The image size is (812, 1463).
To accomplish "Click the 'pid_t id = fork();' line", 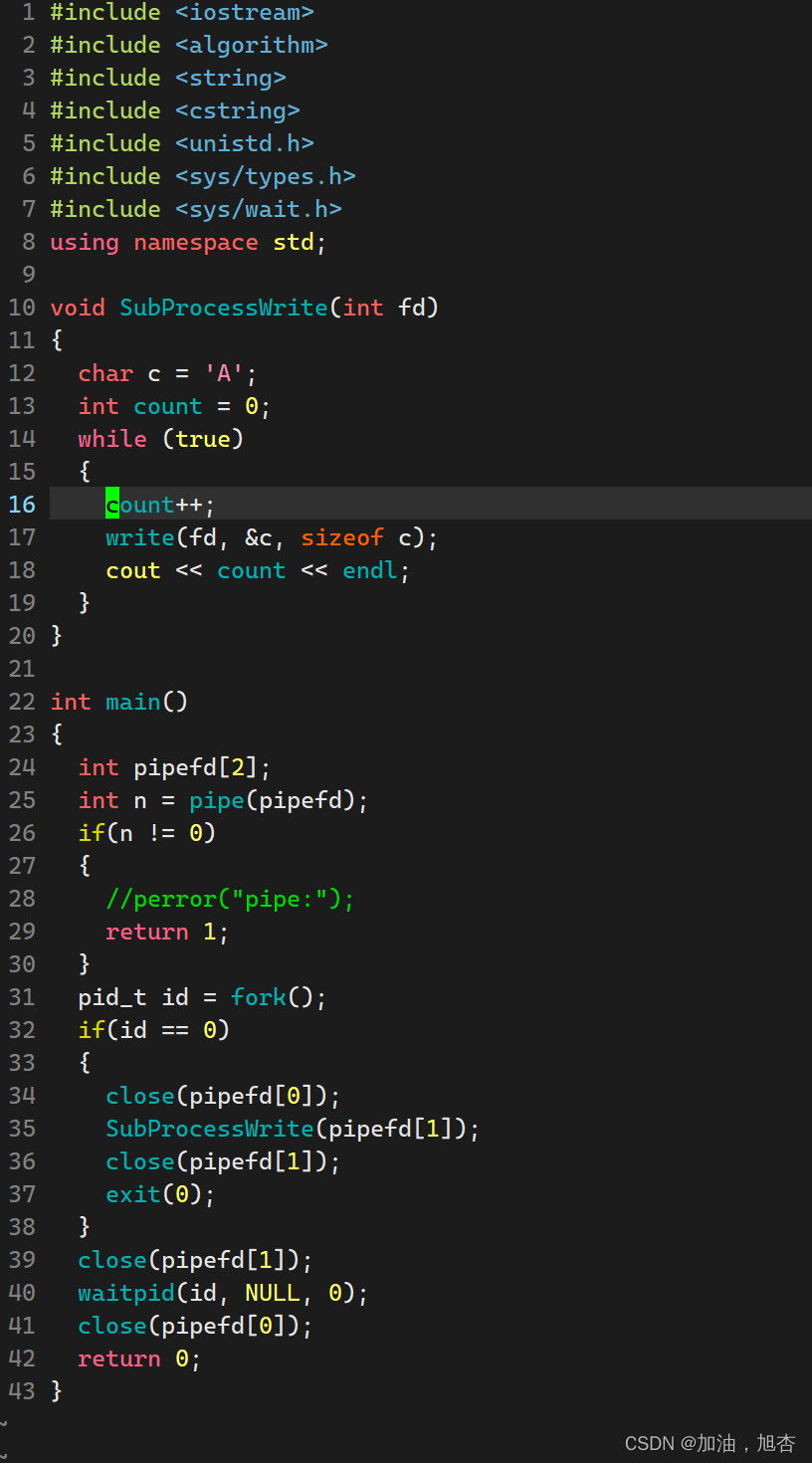I will 203,998.
